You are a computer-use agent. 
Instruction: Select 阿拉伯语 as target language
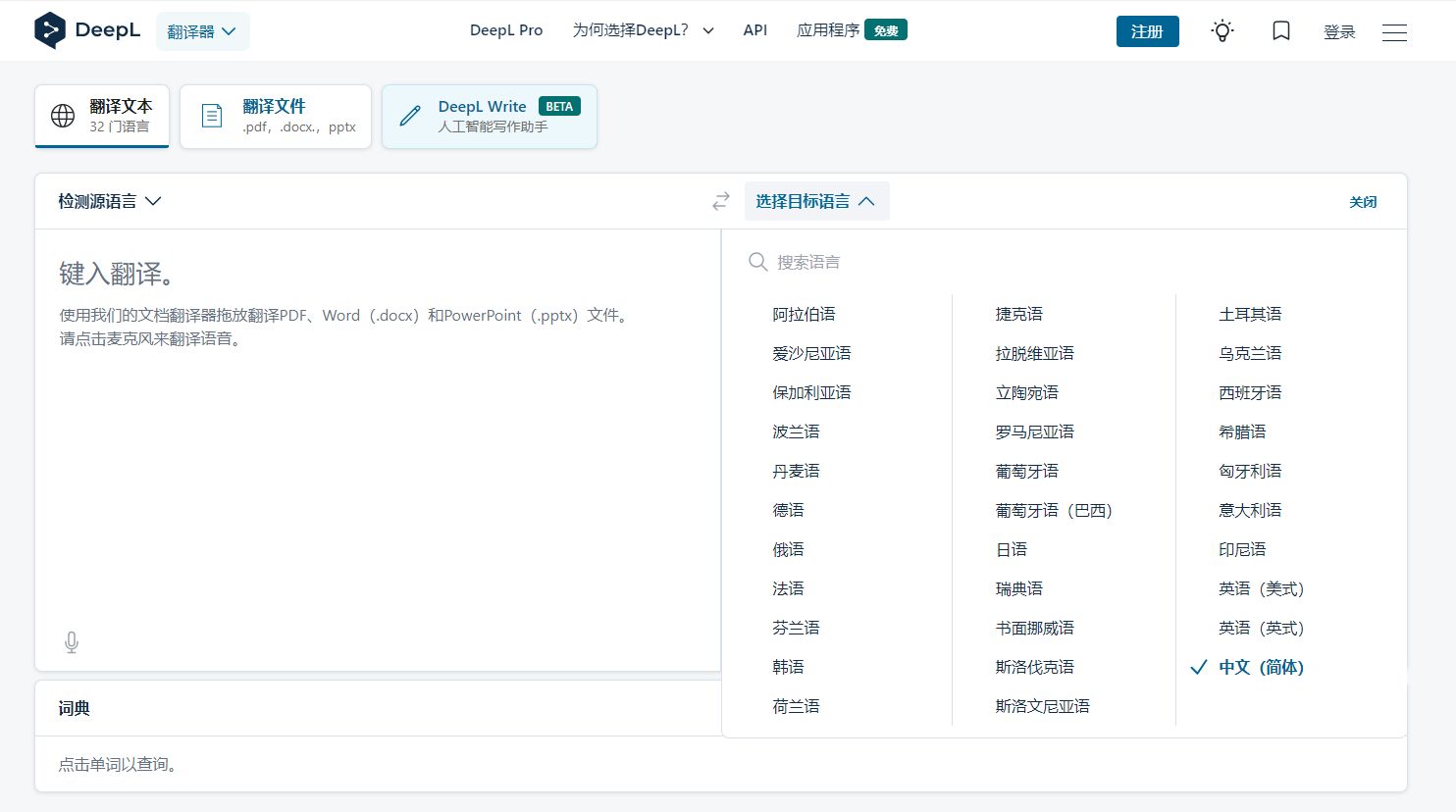[x=804, y=314]
